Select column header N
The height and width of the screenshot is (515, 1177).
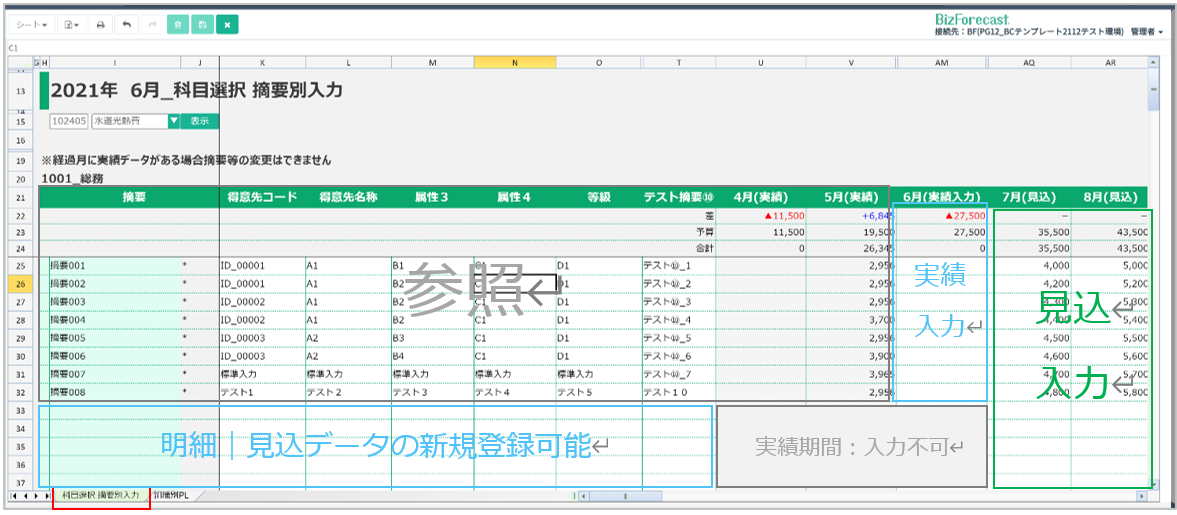515,63
